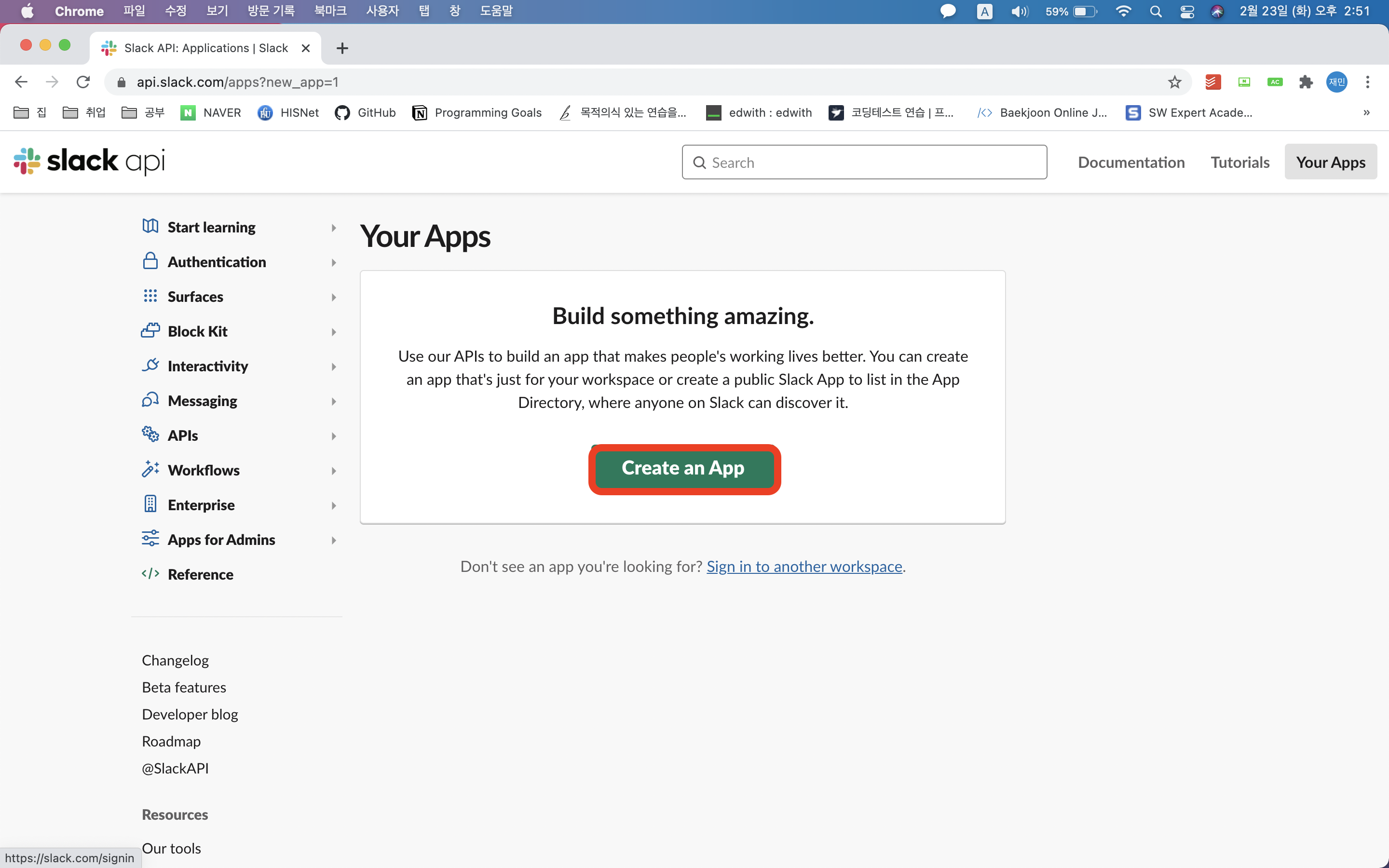Open the Tutorials nav item
1389x868 pixels.
point(1240,163)
